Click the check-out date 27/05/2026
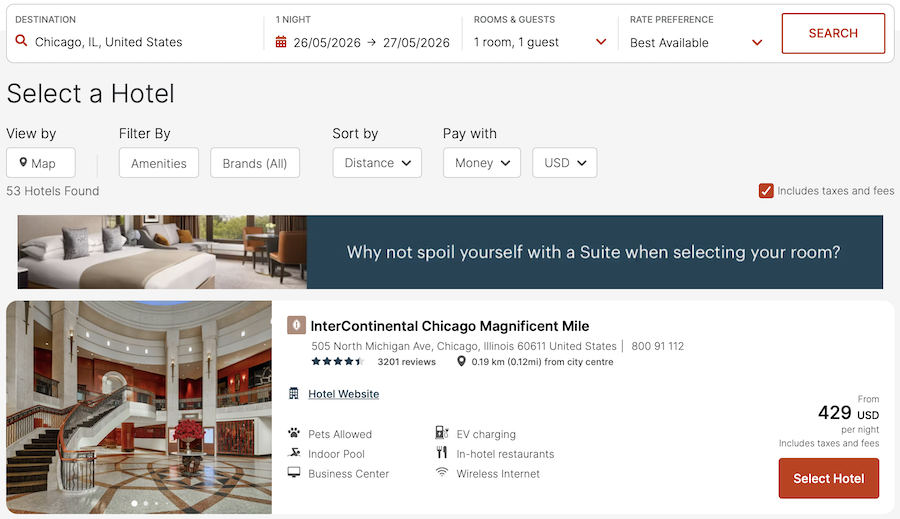This screenshot has width=900, height=519. pos(416,42)
